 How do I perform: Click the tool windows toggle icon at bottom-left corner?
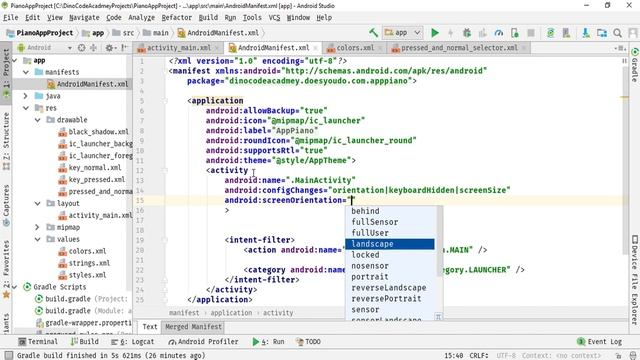pos(8,356)
